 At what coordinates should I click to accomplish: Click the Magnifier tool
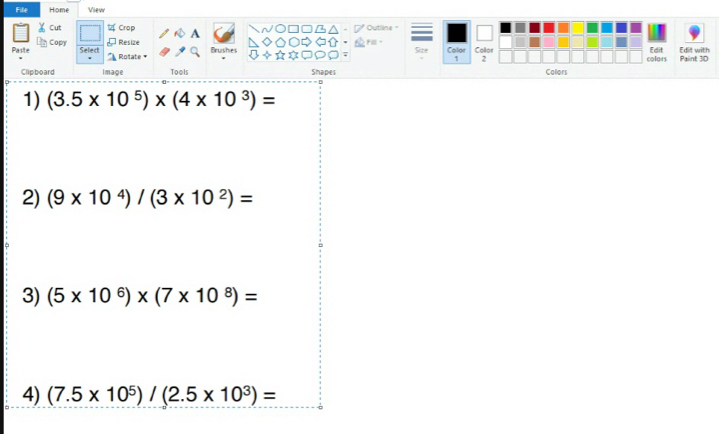(x=195, y=51)
